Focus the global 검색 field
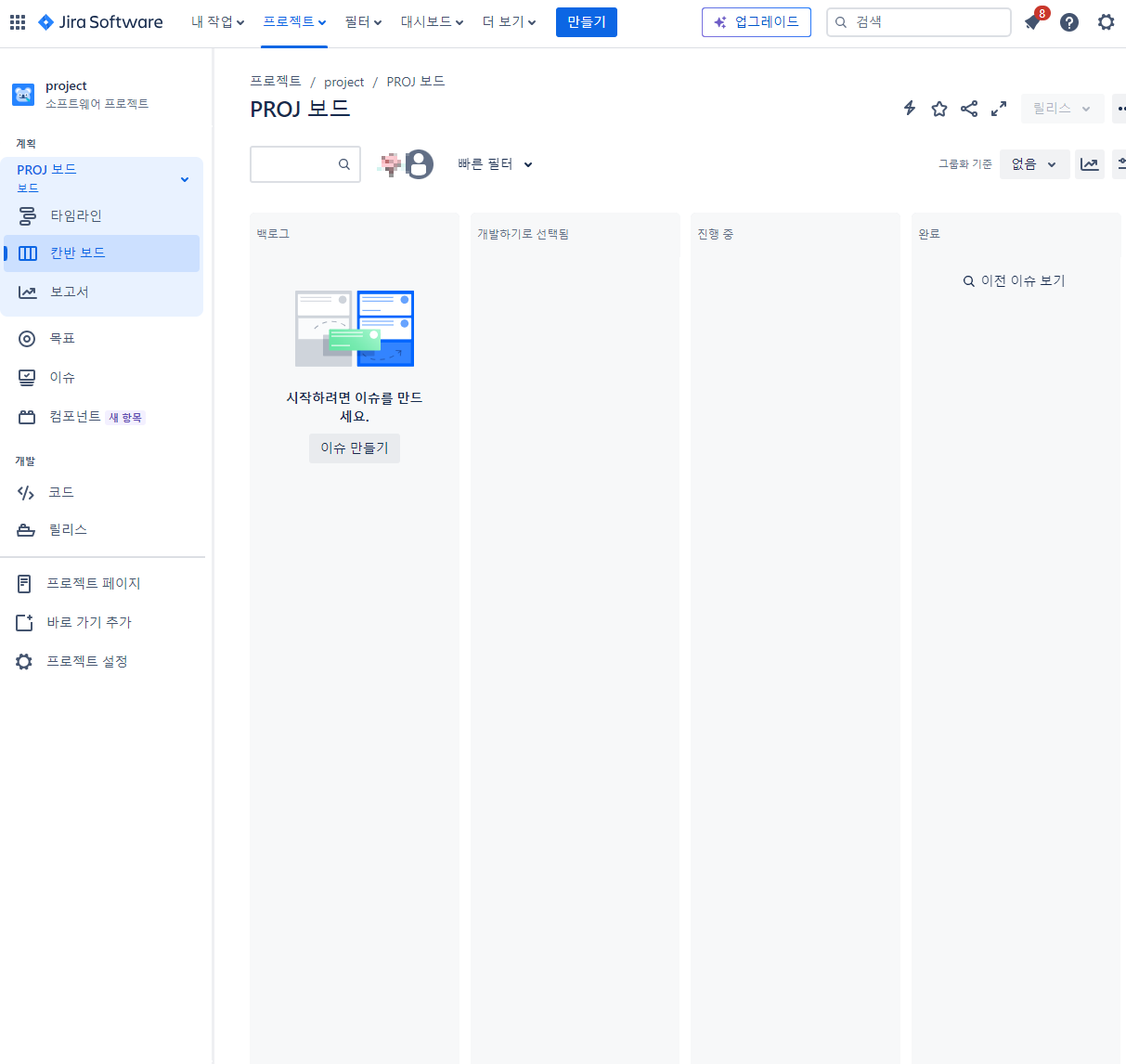The image size is (1126, 1064). (918, 22)
